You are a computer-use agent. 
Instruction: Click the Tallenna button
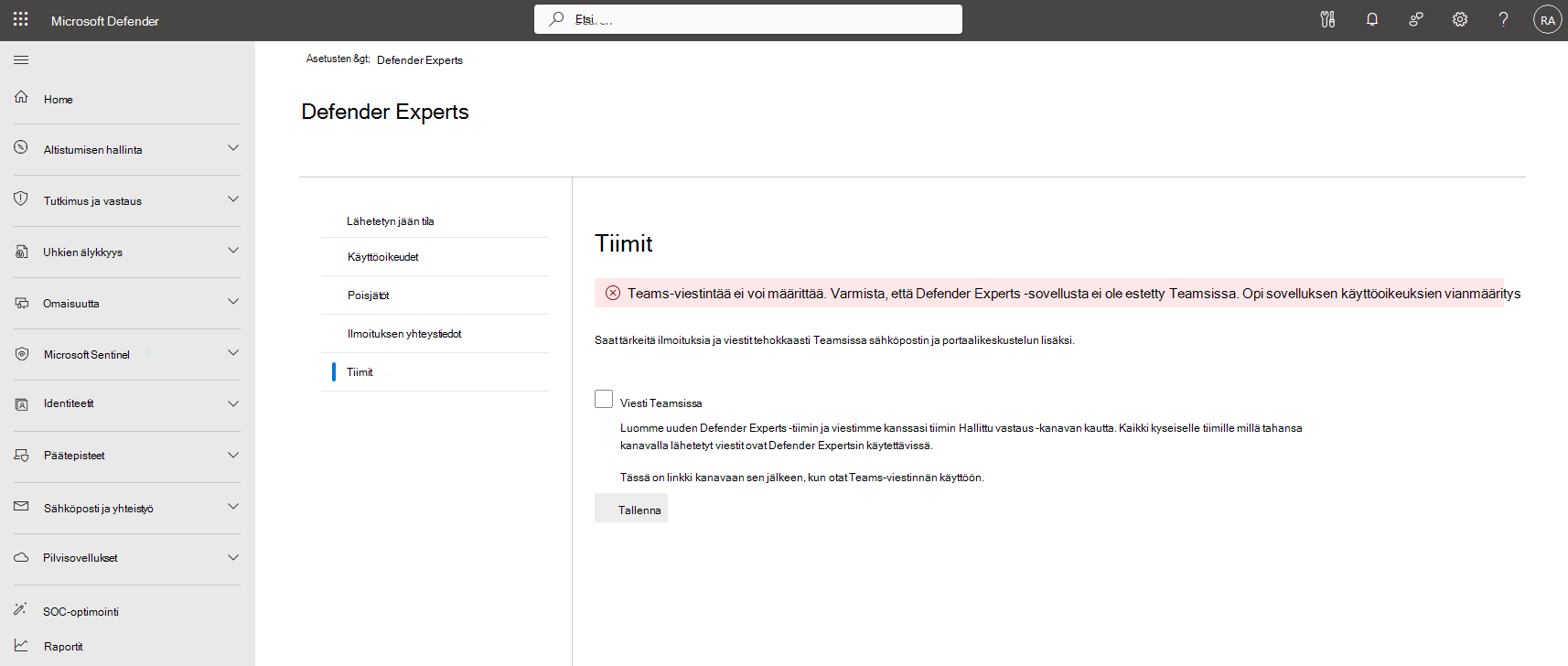point(631,509)
